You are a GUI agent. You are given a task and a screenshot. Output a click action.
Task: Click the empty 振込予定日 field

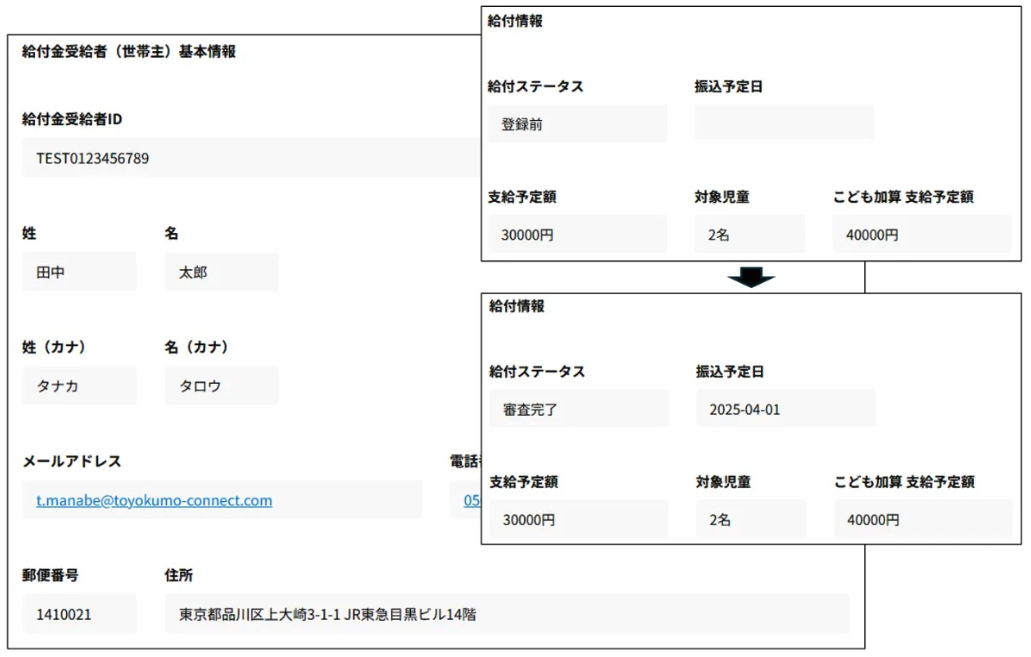(783, 123)
